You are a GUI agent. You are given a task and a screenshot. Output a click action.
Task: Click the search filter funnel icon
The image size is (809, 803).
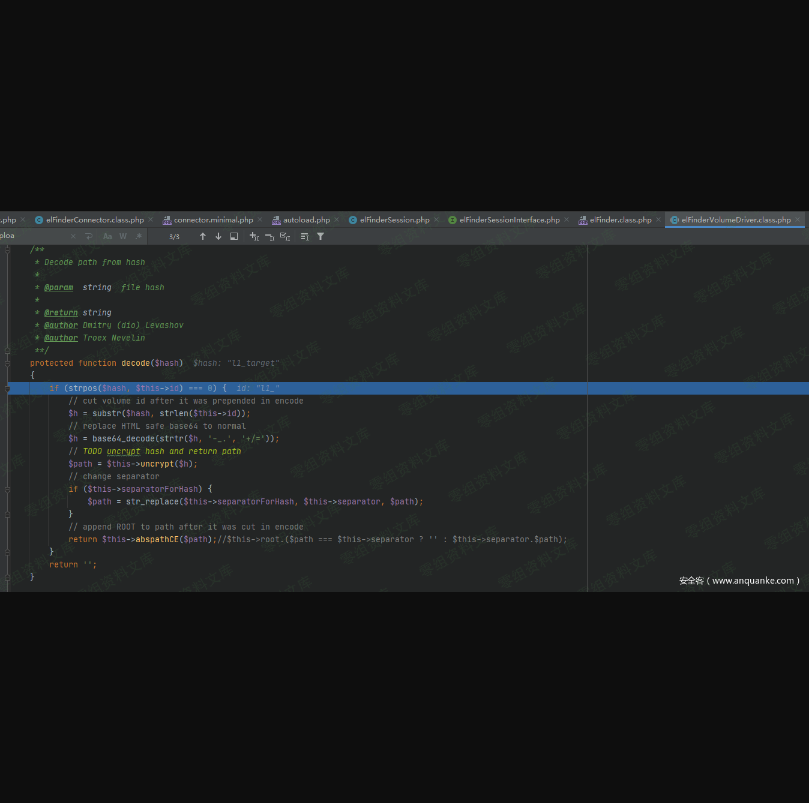point(320,237)
